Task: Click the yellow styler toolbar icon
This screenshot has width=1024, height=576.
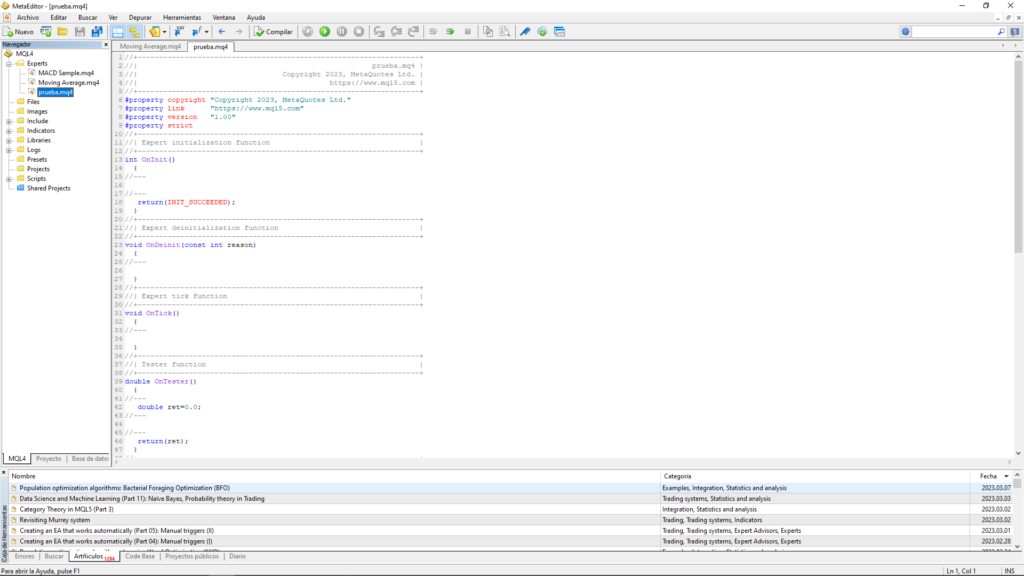Action: pyautogui.click(x=154, y=31)
